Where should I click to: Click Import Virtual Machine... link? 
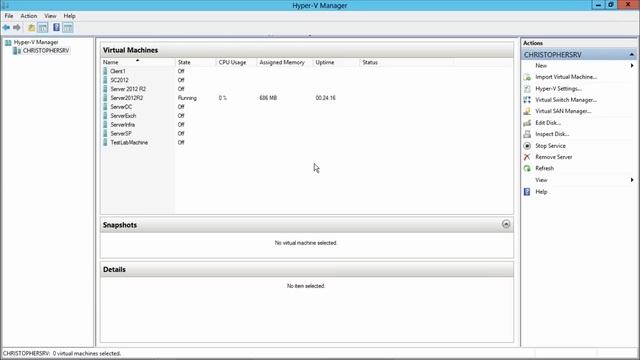(x=566, y=77)
